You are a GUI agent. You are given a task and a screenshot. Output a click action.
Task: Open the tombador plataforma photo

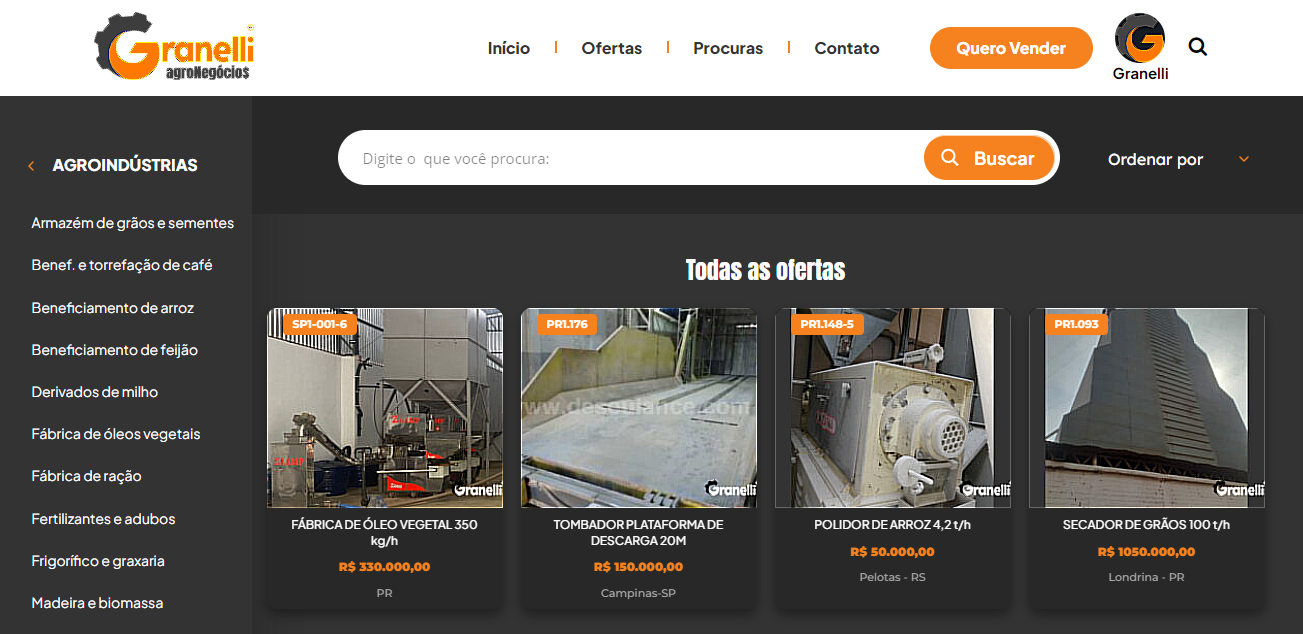pyautogui.click(x=639, y=408)
